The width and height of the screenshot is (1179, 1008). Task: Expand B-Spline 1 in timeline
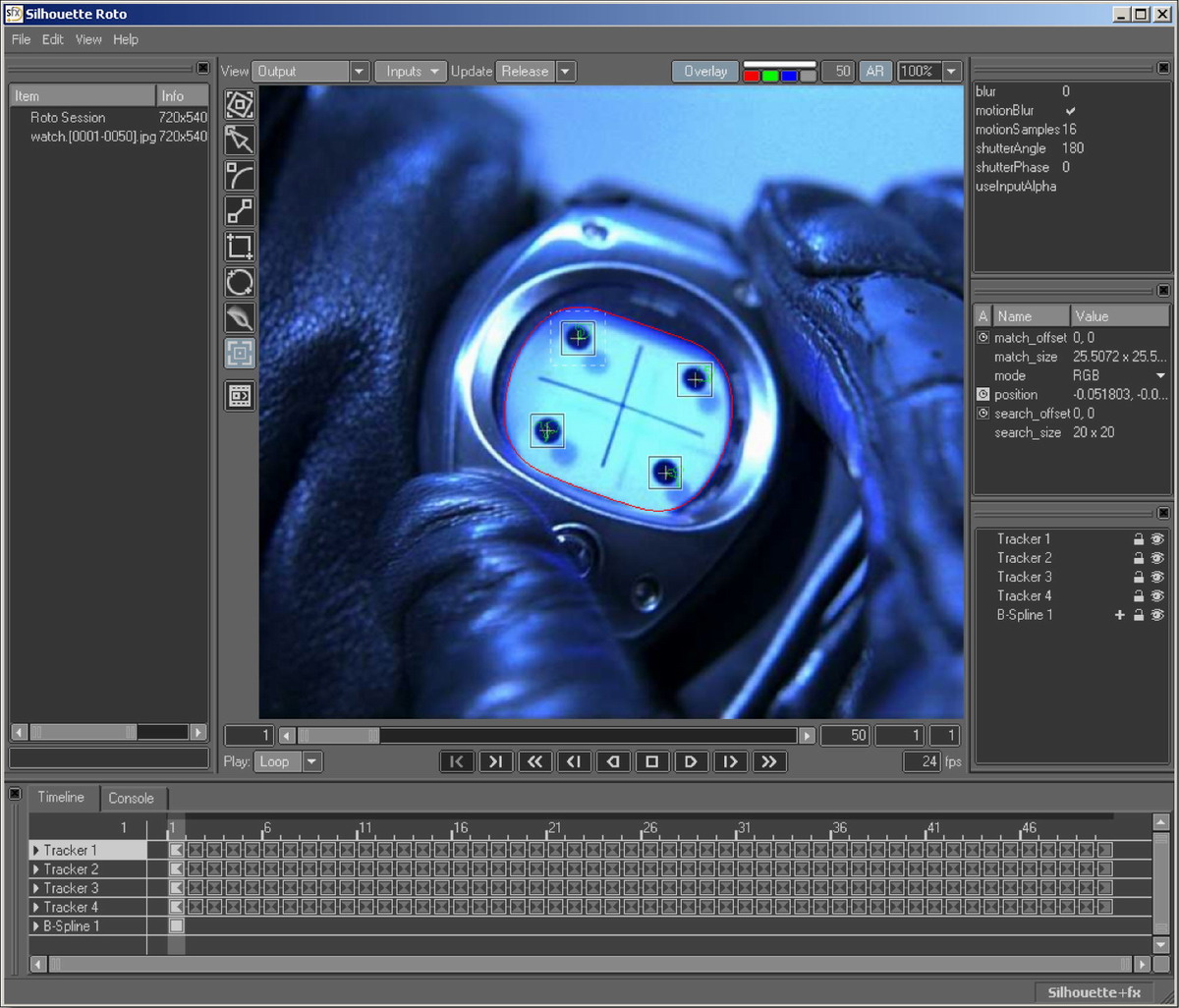(36, 925)
